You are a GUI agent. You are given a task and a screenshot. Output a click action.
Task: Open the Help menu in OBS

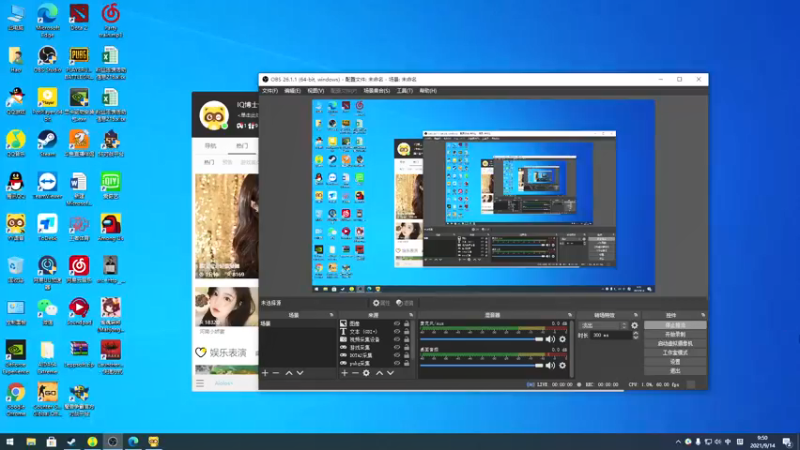click(x=428, y=91)
